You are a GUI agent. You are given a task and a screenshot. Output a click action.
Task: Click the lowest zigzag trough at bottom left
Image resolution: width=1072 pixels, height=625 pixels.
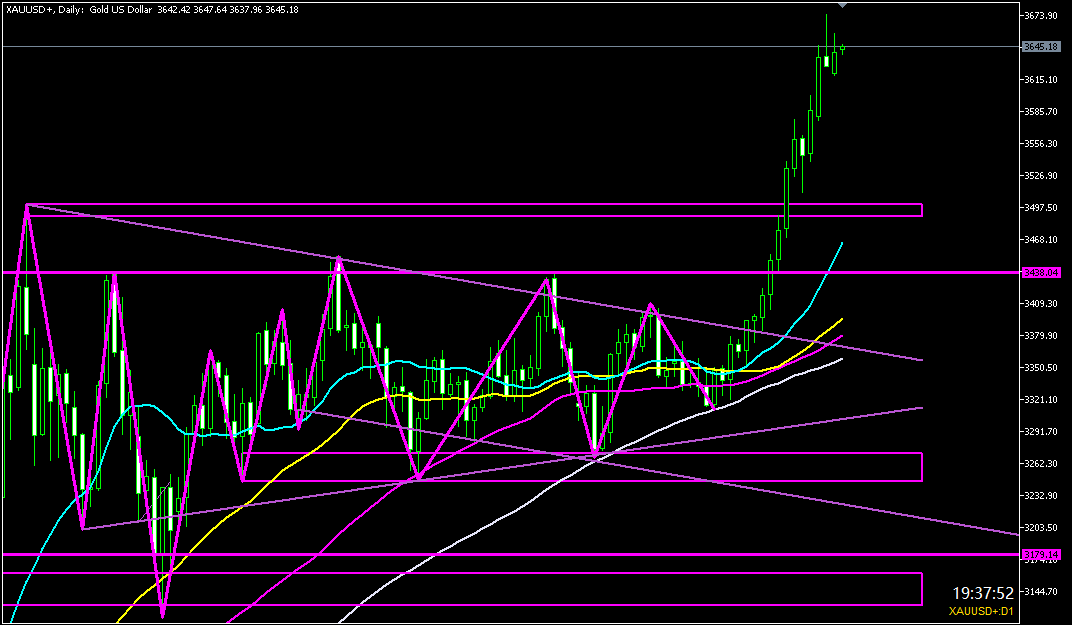(x=162, y=617)
